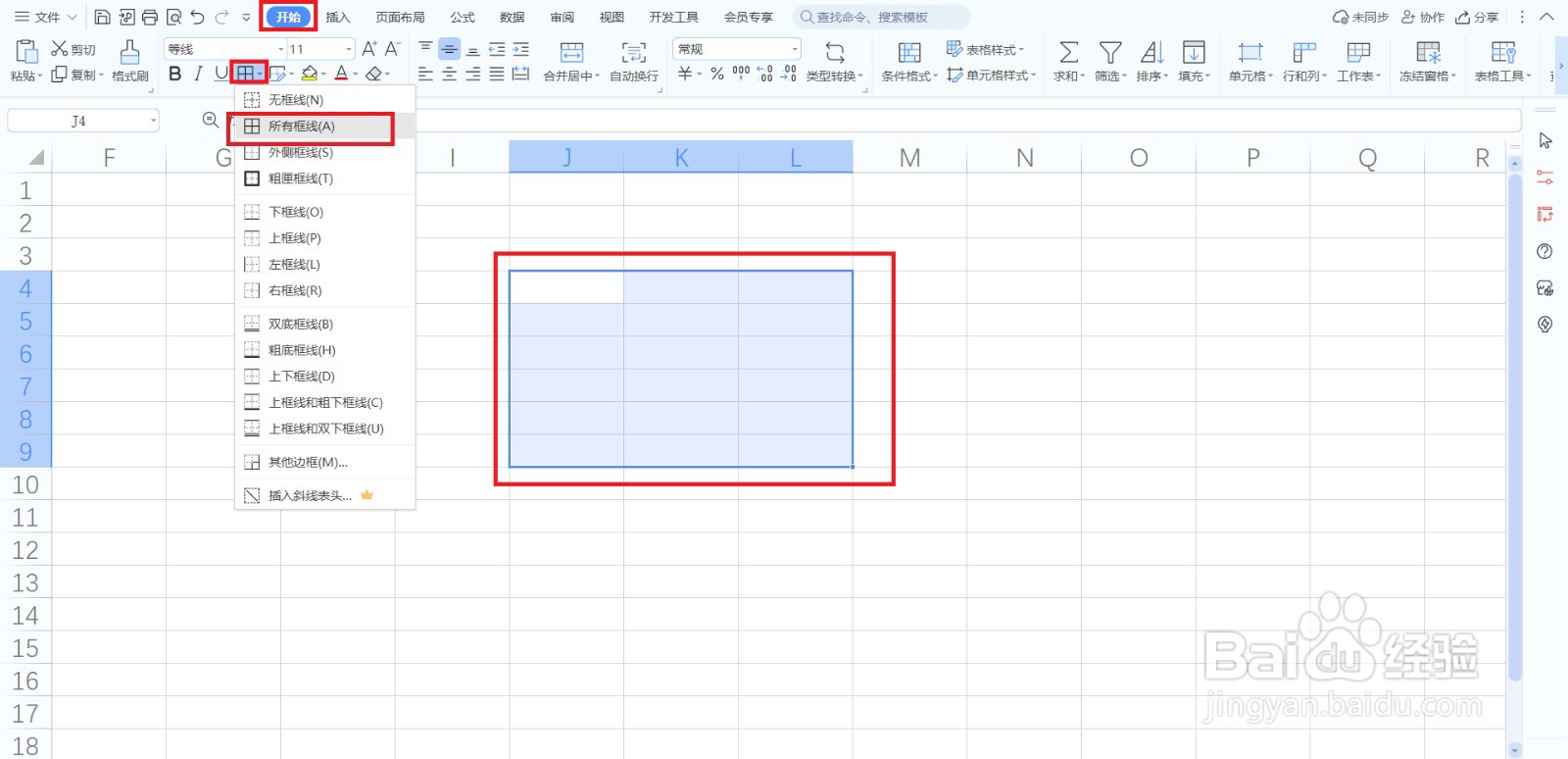The width and height of the screenshot is (1568, 759).
Task: Click the Table Tools (表格工具) icon
Action: pyautogui.click(x=1503, y=52)
